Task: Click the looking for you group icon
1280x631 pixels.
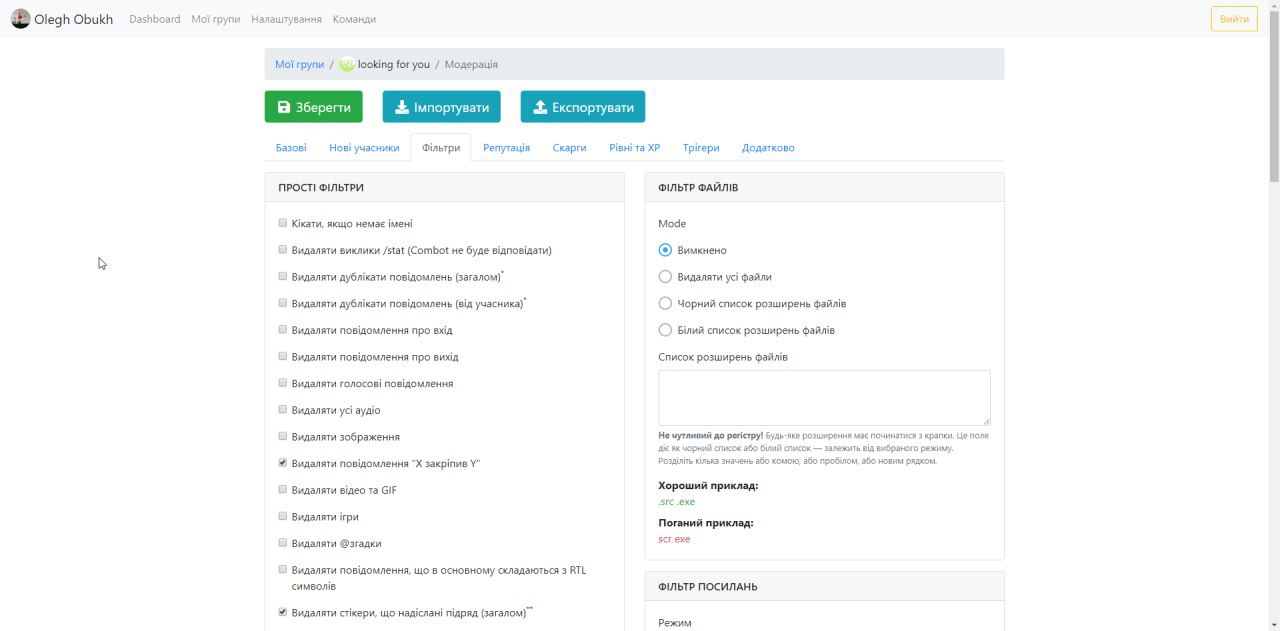Action: click(347, 64)
